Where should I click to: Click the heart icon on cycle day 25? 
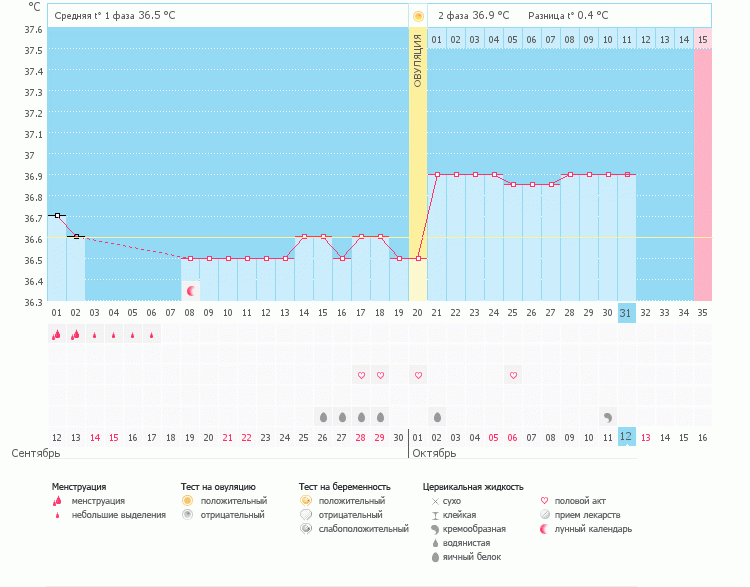click(513, 375)
